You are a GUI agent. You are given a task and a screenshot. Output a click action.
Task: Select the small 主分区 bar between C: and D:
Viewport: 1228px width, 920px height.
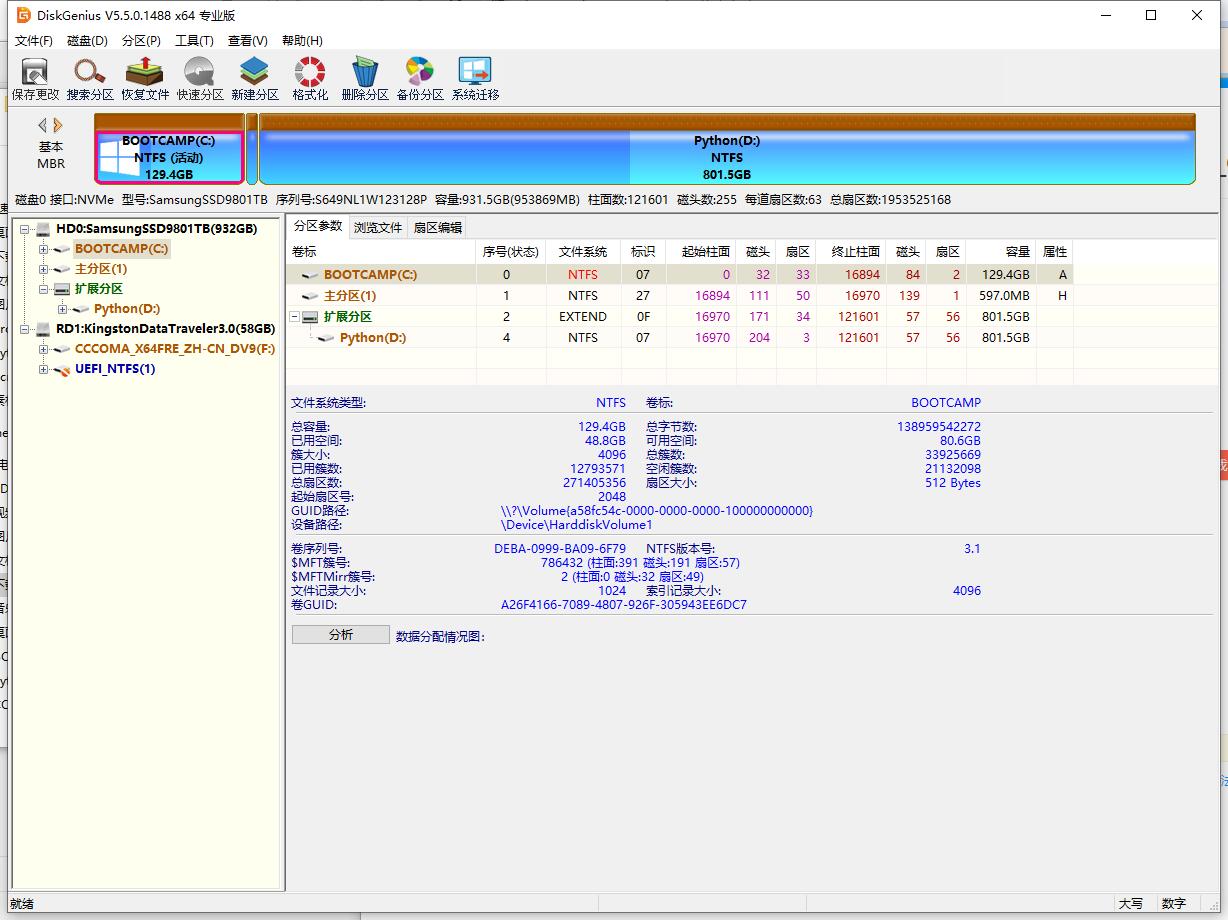[252, 149]
